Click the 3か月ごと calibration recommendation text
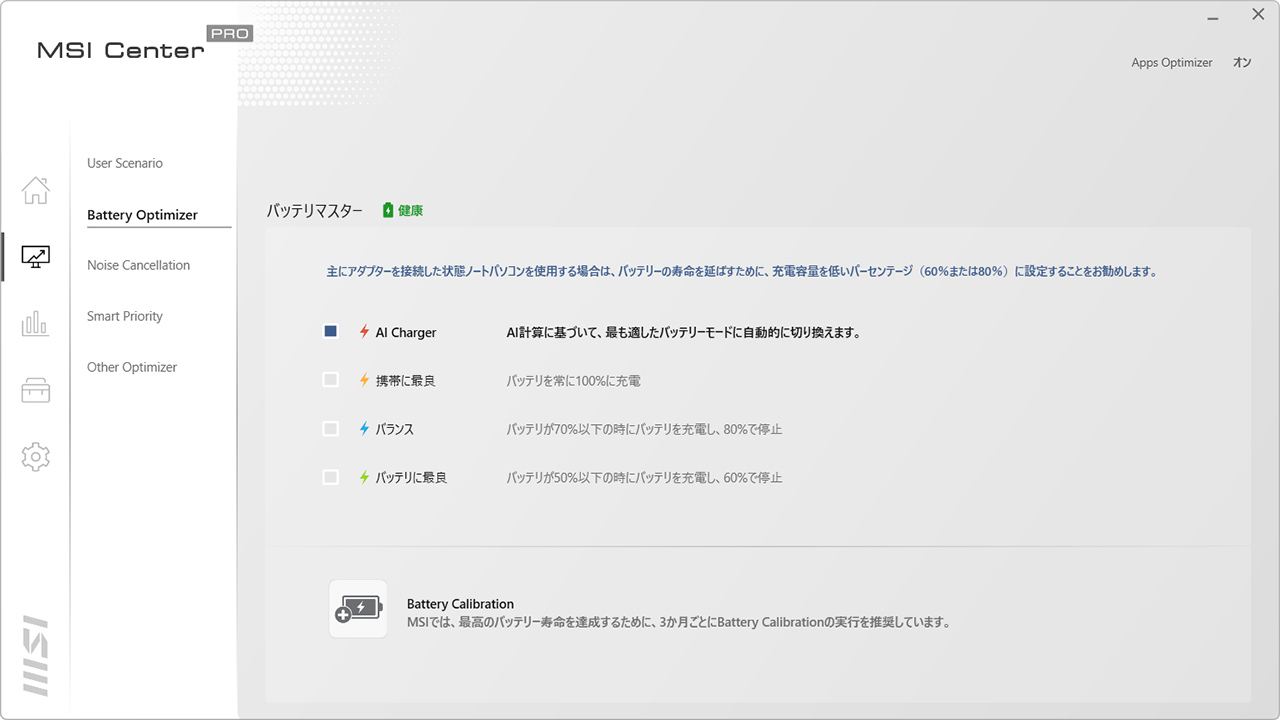Image resolution: width=1280 pixels, height=720 pixels. [678, 622]
